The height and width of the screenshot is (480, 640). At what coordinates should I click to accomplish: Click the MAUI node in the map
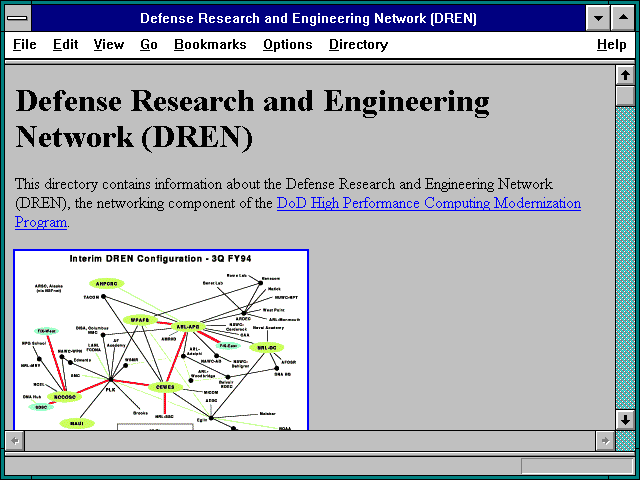coord(77,424)
